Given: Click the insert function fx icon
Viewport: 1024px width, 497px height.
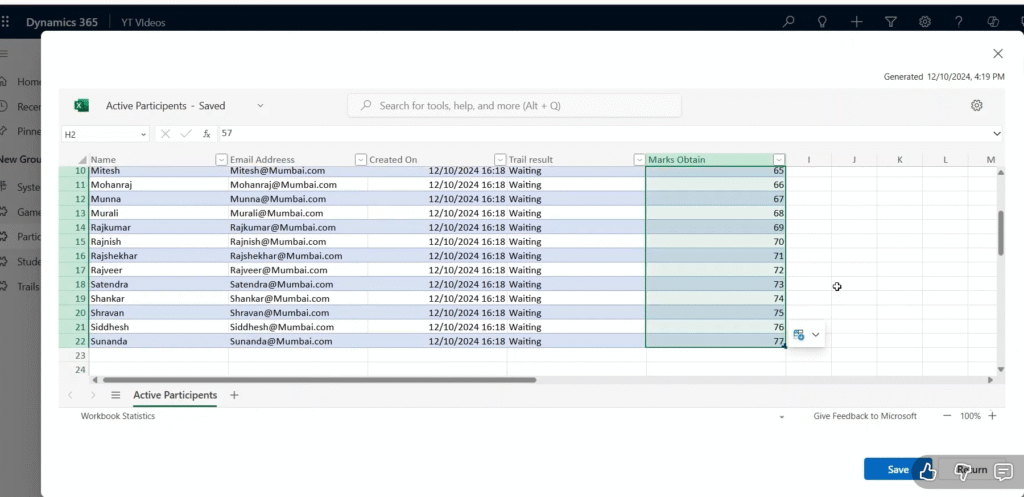Looking at the screenshot, I should tap(207, 133).
